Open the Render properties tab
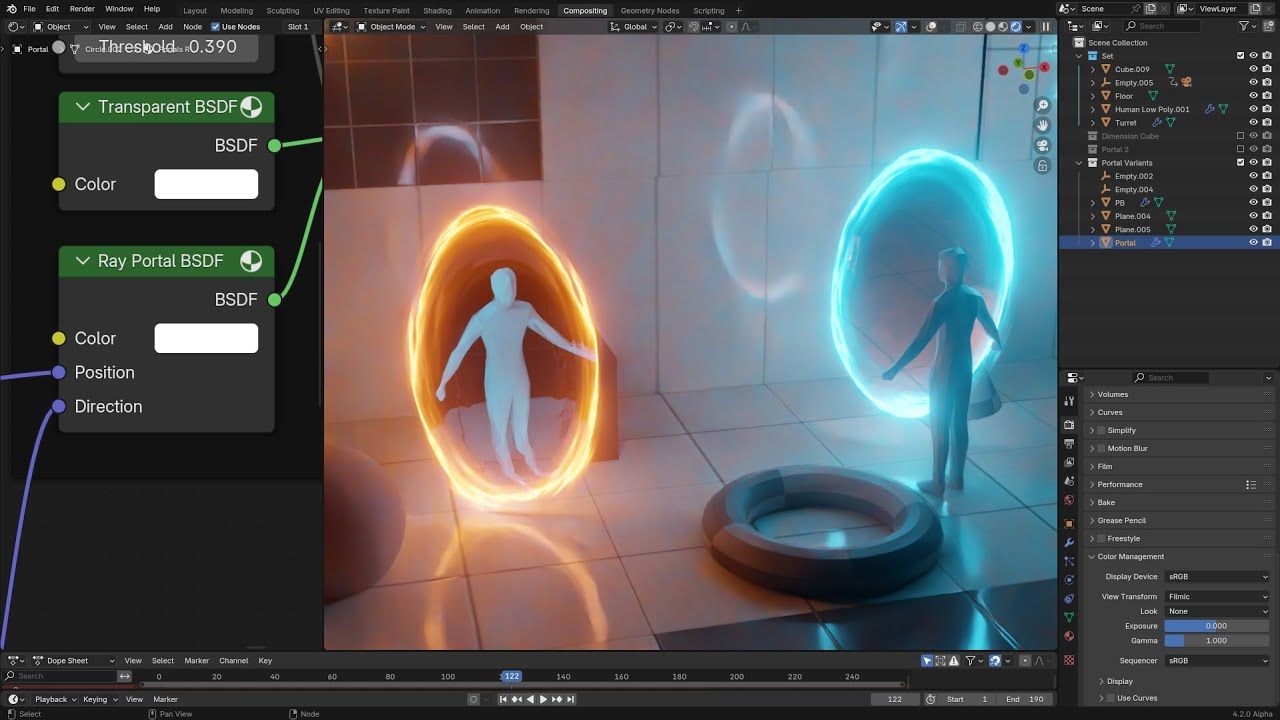1280x720 pixels. pyautogui.click(x=1069, y=425)
